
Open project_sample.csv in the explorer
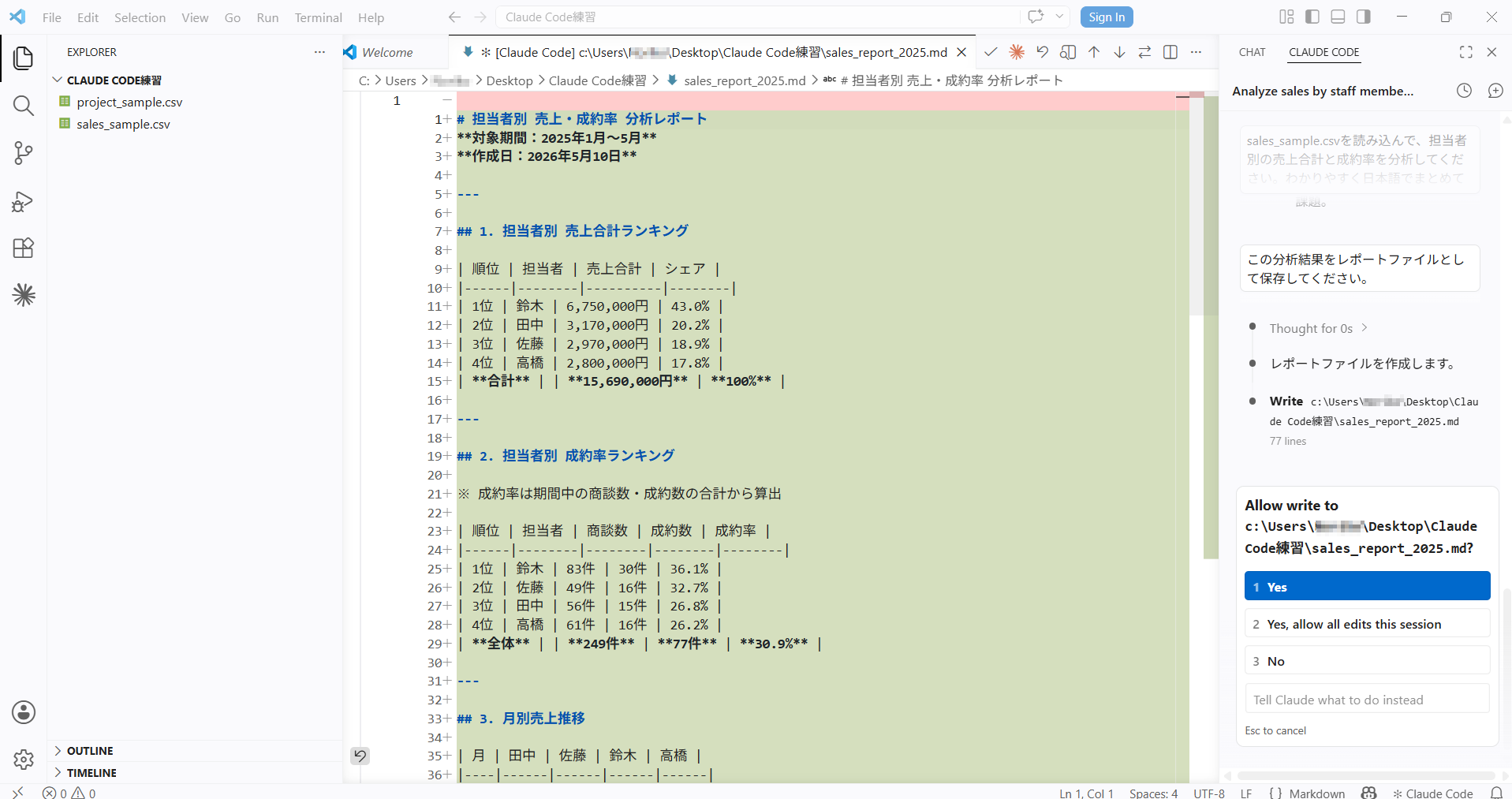(x=129, y=102)
